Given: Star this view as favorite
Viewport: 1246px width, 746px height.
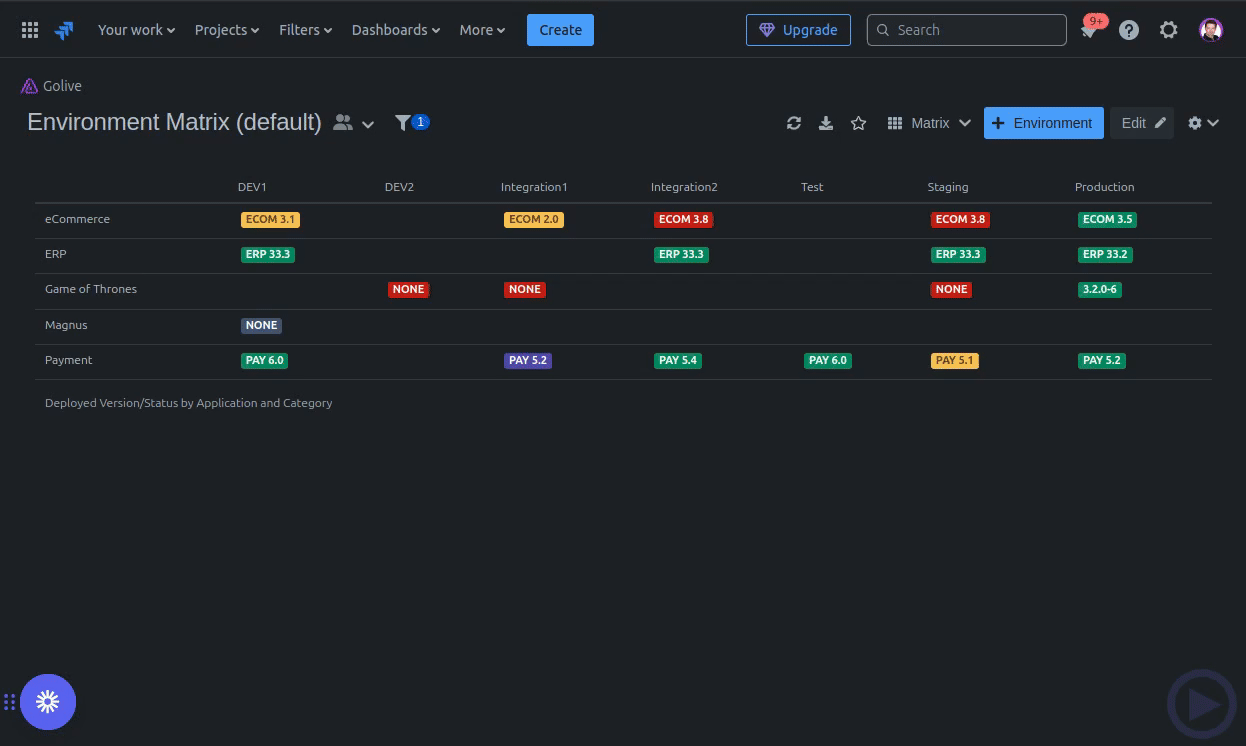Looking at the screenshot, I should point(858,123).
